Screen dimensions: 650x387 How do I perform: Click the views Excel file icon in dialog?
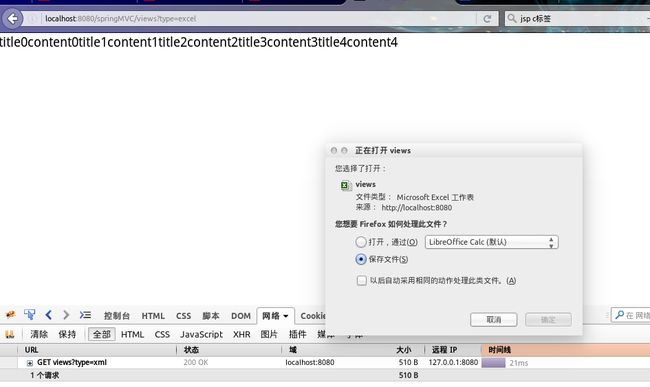[345, 185]
